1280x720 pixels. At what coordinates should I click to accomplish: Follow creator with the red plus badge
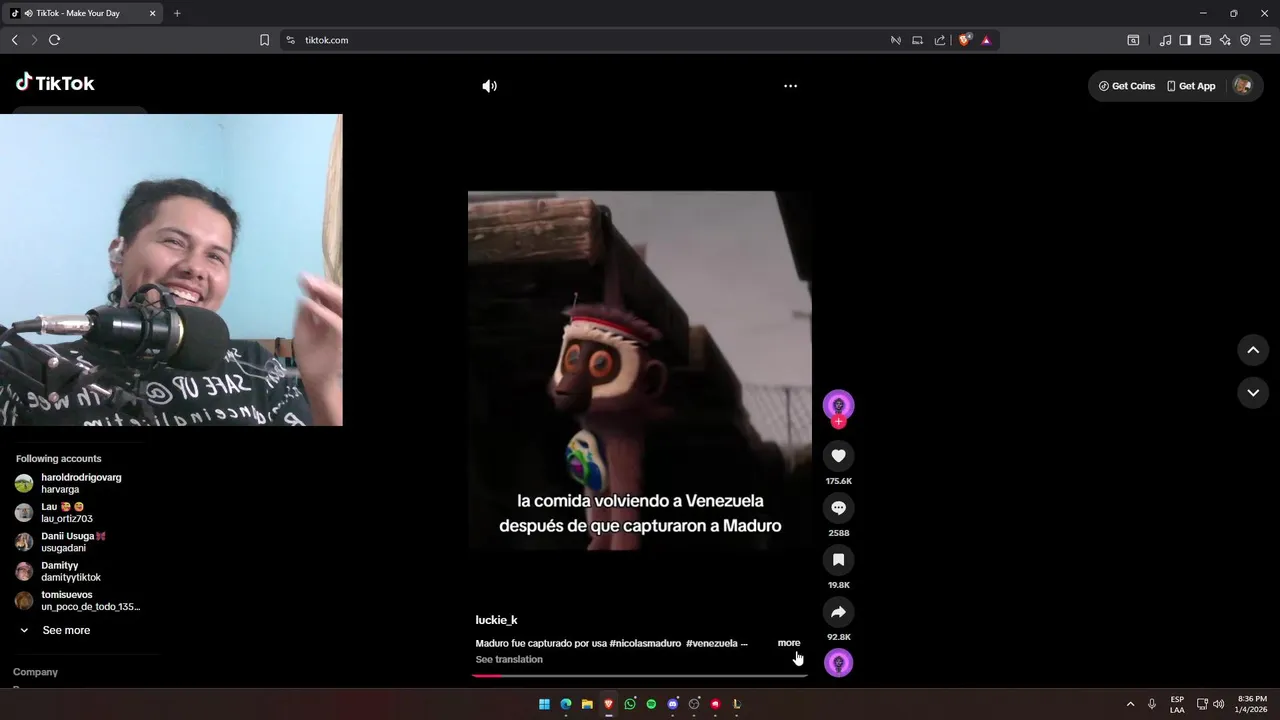point(838,422)
